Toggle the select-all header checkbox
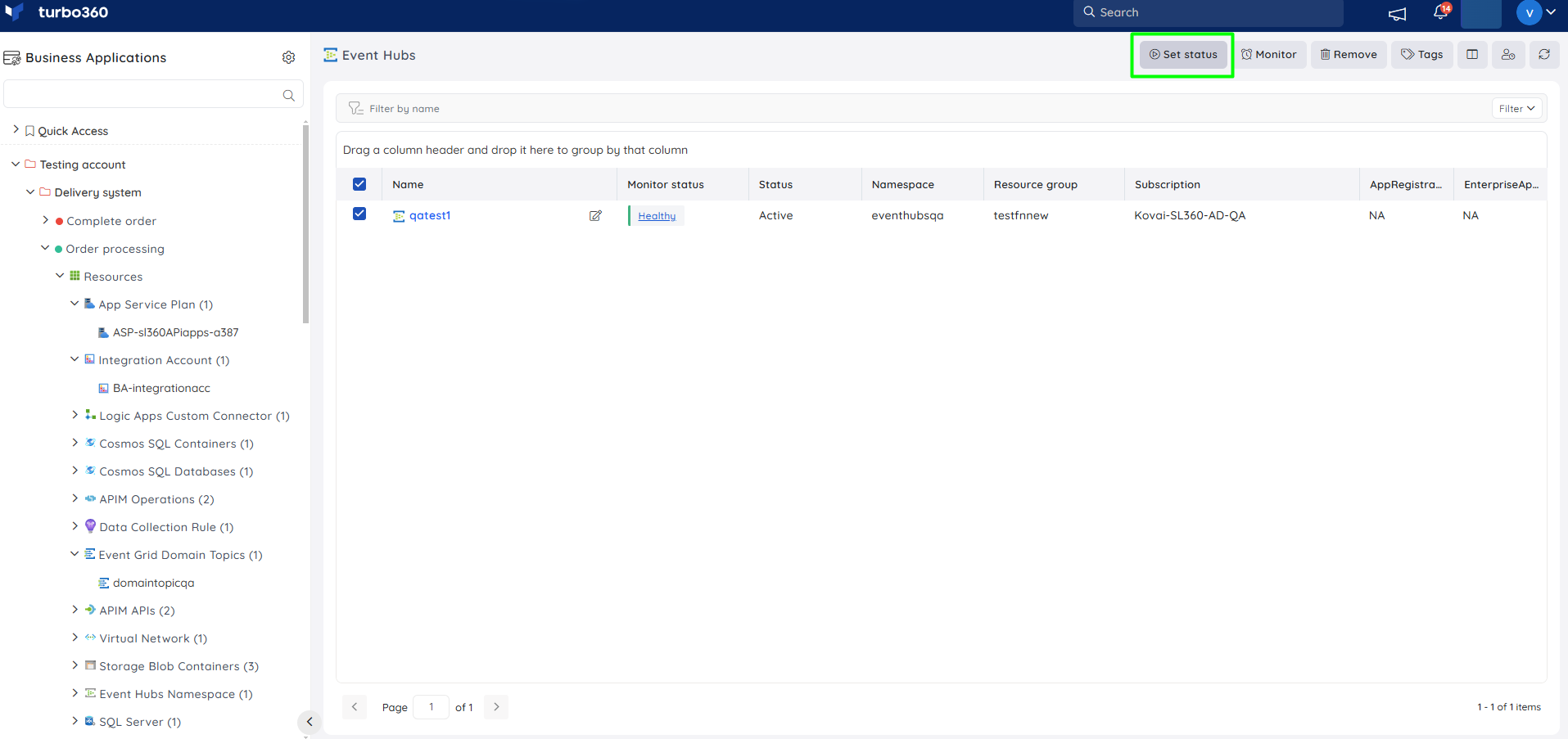This screenshot has width=1568, height=739. (x=359, y=184)
